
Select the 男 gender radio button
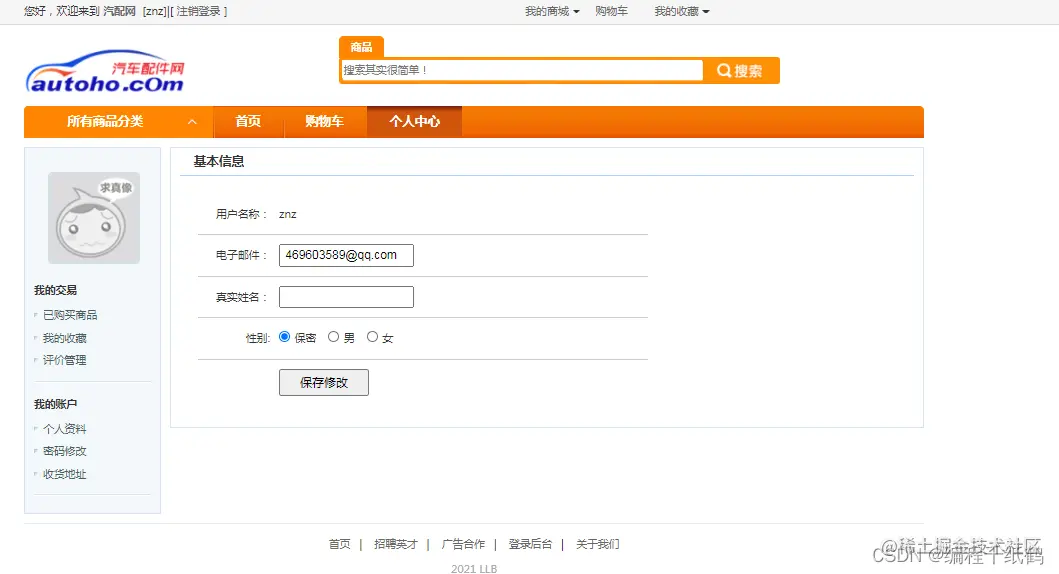click(333, 336)
